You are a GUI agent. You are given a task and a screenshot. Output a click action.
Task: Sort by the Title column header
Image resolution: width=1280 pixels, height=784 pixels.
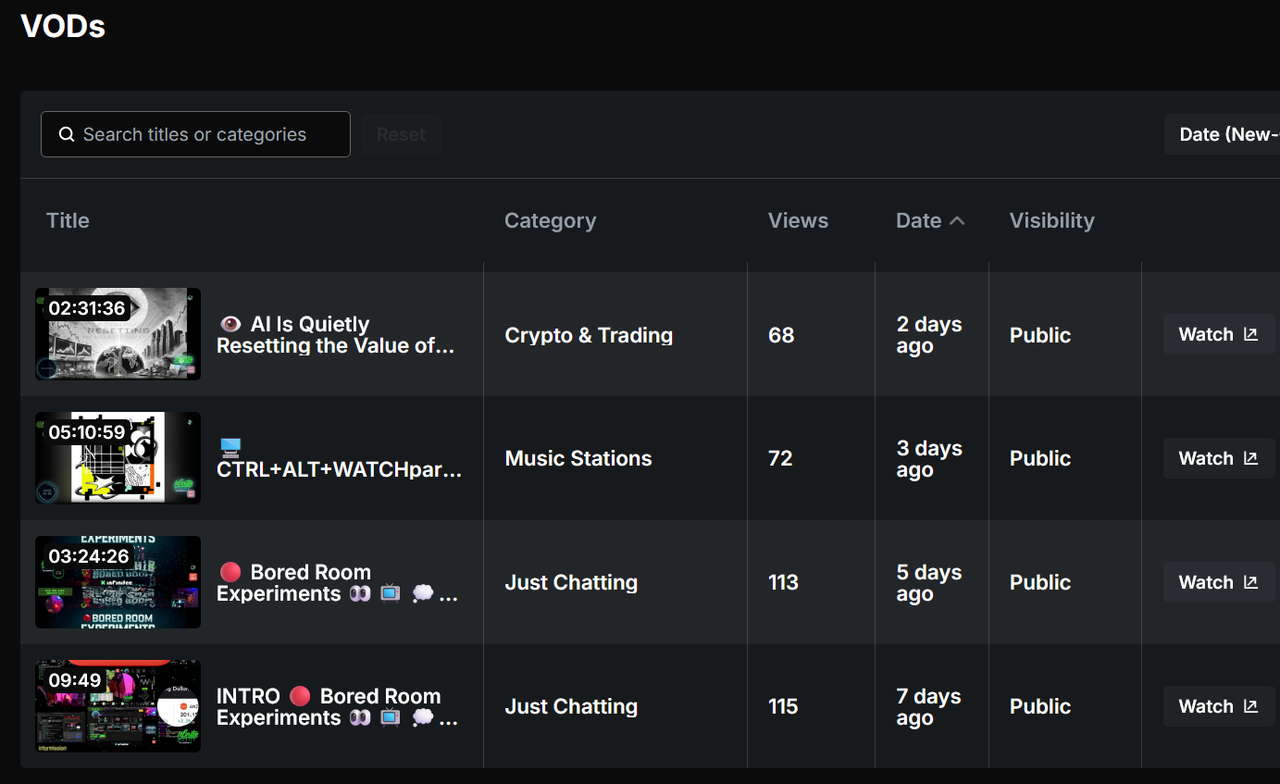68,221
